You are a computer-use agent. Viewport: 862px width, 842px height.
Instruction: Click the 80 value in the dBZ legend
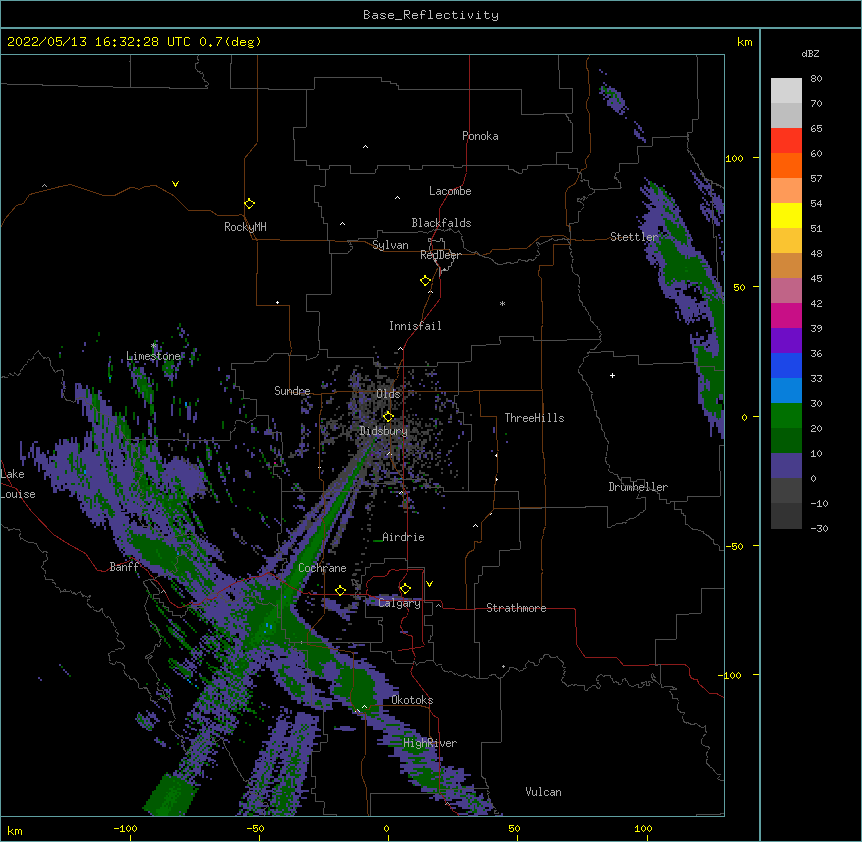pos(816,79)
